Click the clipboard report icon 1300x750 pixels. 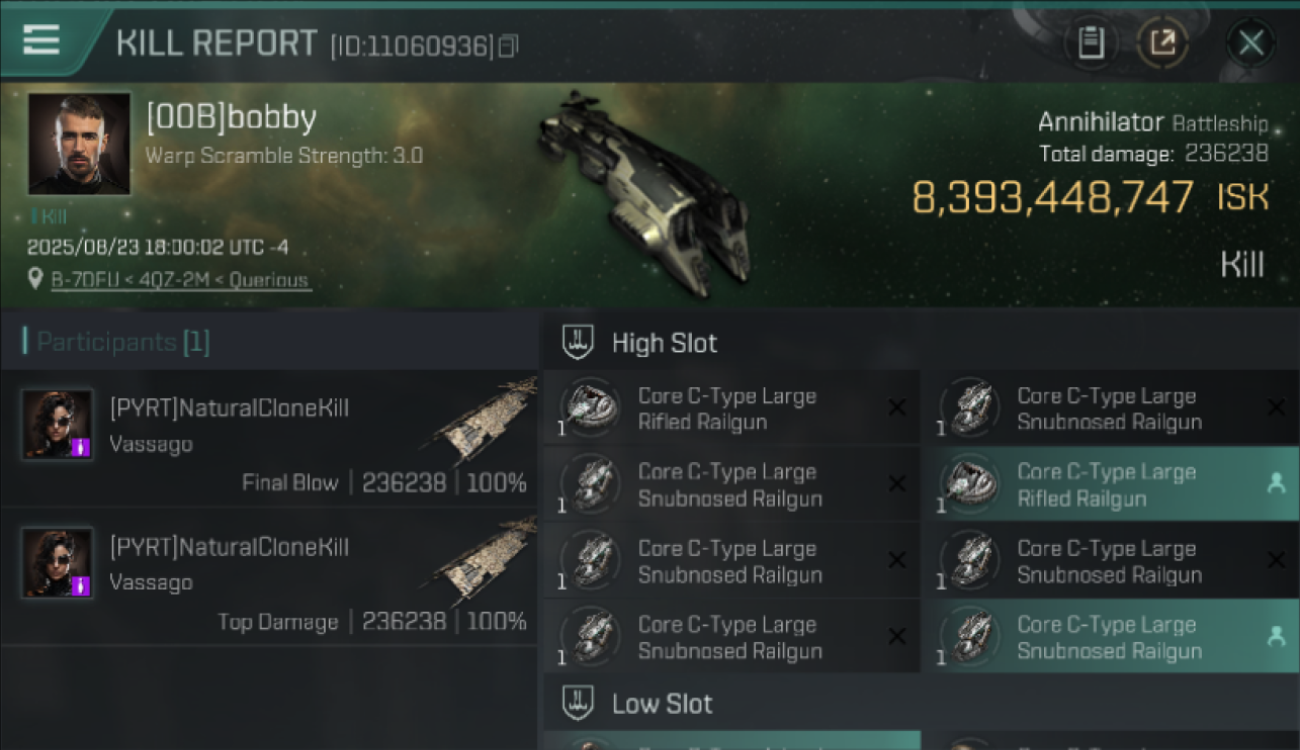1091,43
